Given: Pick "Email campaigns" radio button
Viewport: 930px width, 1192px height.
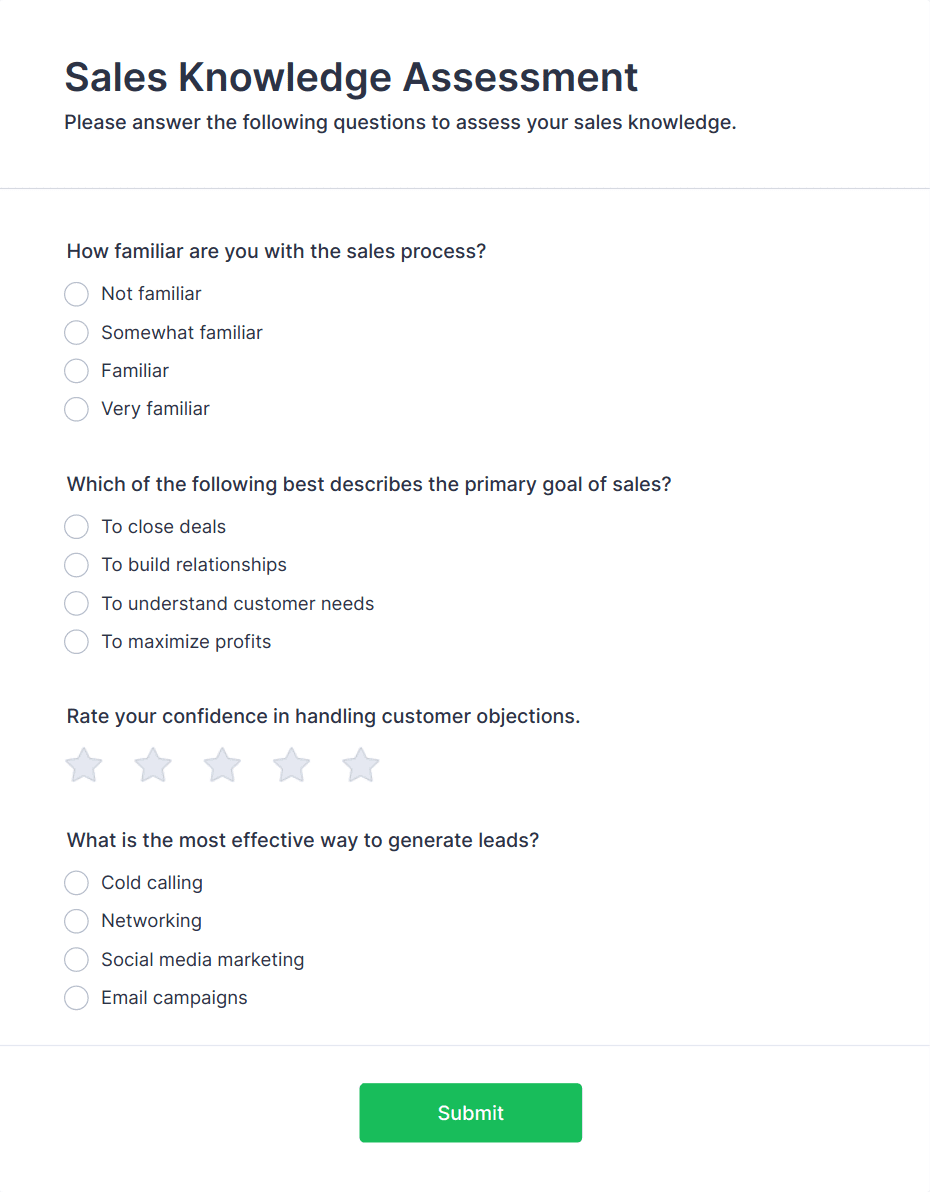Looking at the screenshot, I should click(77, 998).
